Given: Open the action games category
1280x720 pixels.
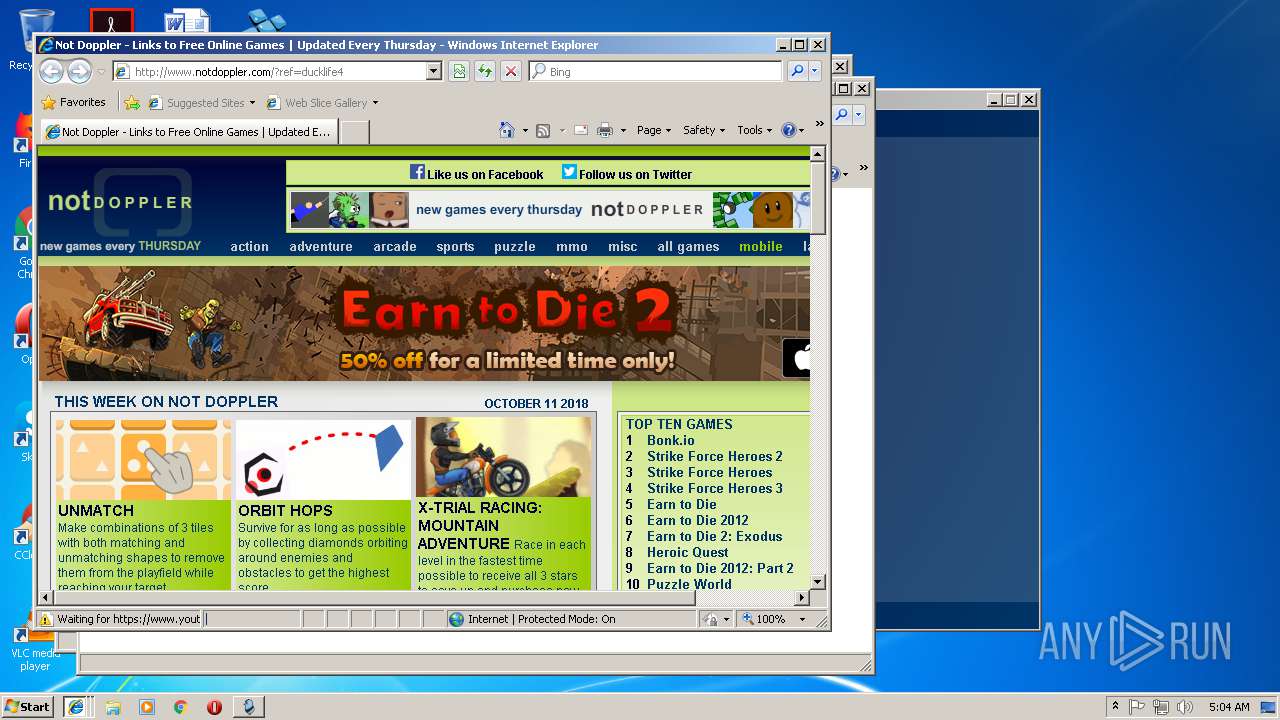Looking at the screenshot, I should [x=249, y=246].
